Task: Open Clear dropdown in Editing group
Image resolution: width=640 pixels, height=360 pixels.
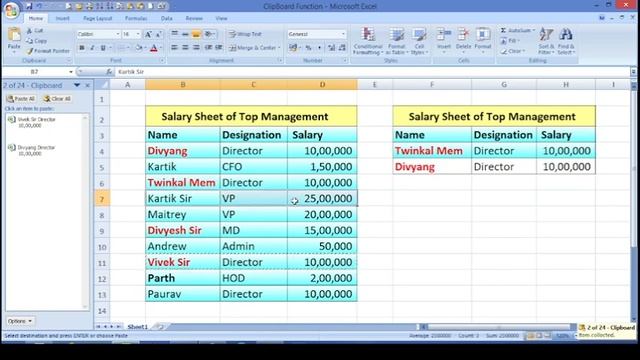Action: 513,51
